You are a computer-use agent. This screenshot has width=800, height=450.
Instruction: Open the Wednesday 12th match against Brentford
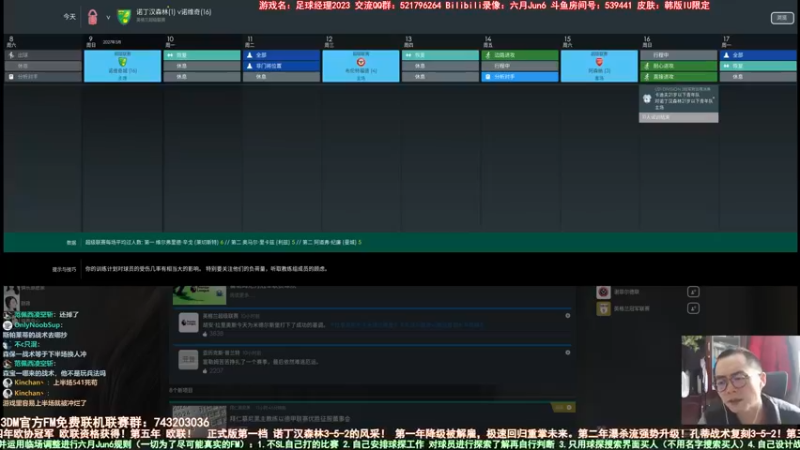pos(361,66)
